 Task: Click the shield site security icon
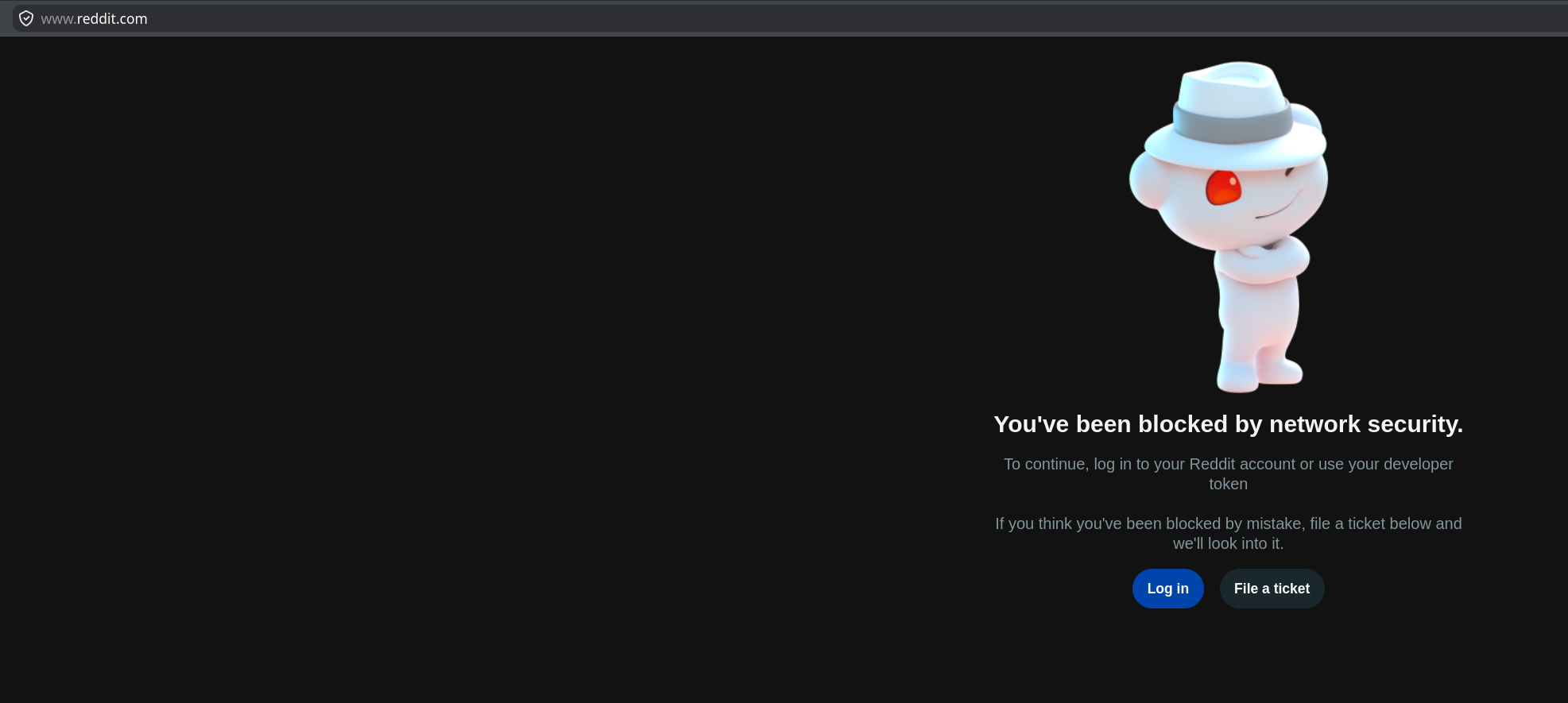(26, 18)
